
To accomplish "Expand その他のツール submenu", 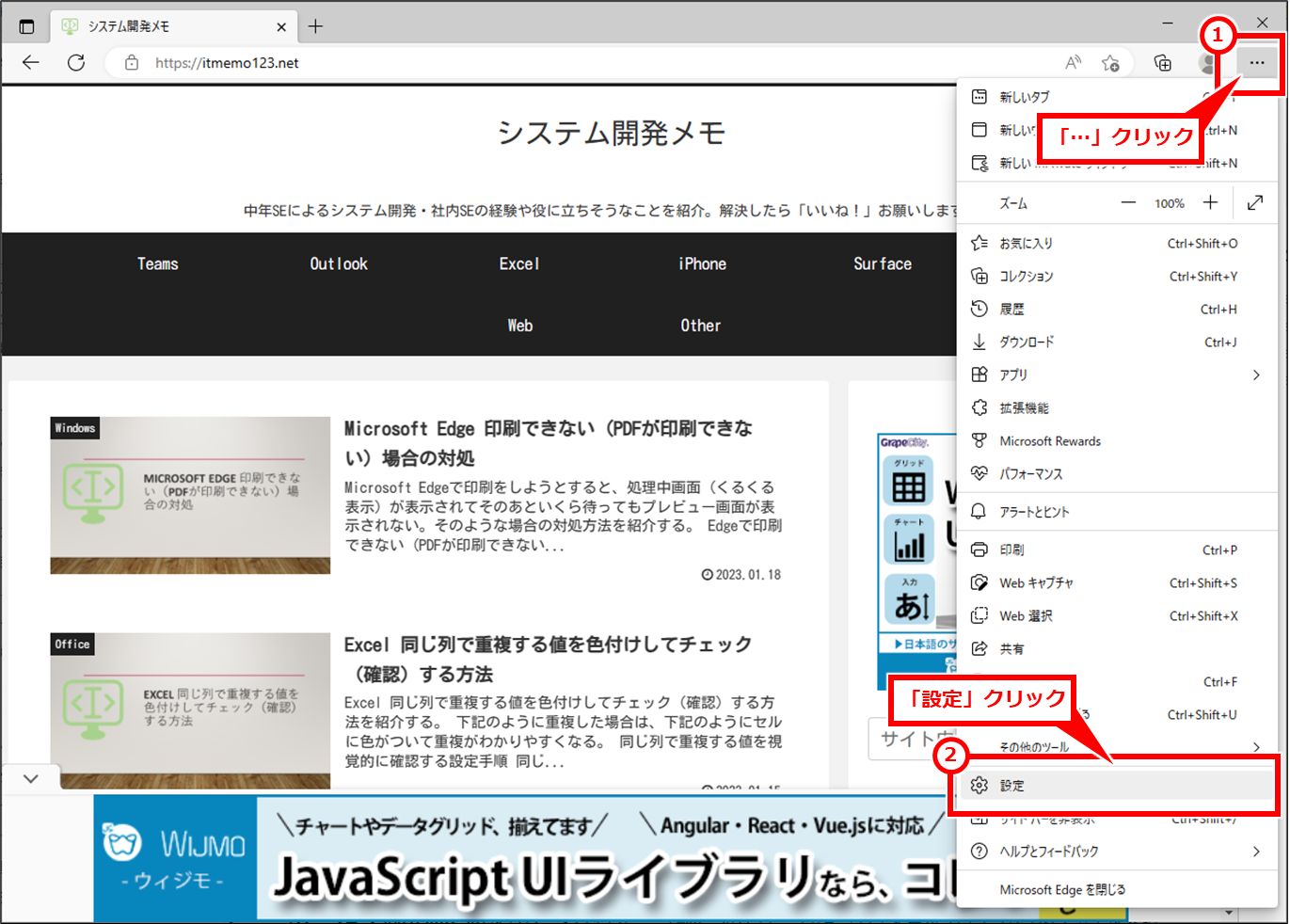I will 1117,747.
